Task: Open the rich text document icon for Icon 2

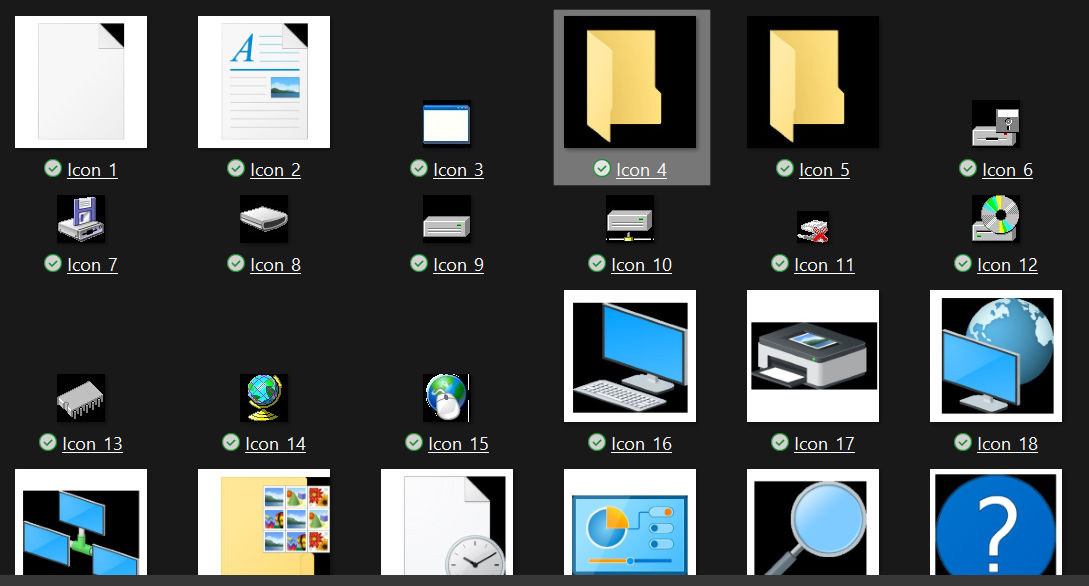Action: [263, 81]
